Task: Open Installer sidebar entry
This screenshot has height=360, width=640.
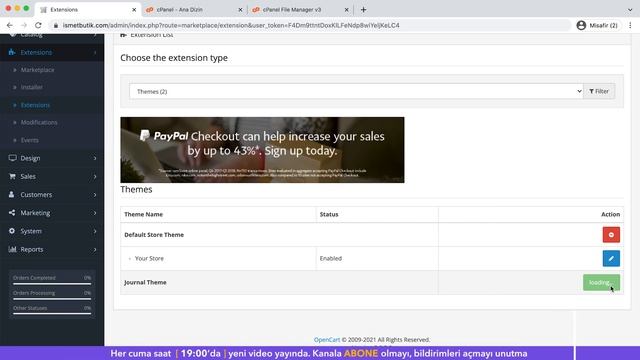Action: (31, 87)
